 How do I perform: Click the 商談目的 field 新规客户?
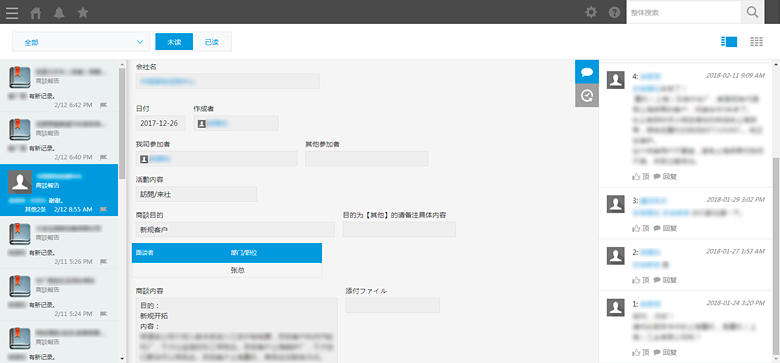click(235, 230)
